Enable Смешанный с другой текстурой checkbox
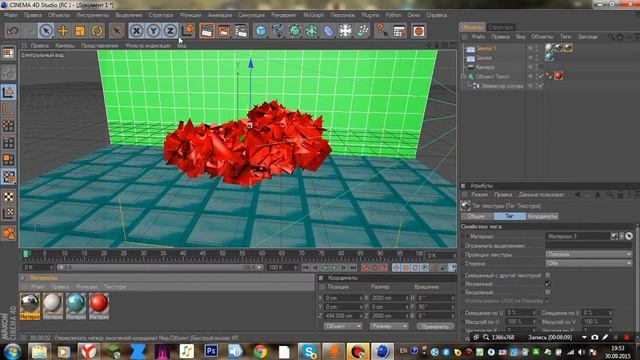 548,275
